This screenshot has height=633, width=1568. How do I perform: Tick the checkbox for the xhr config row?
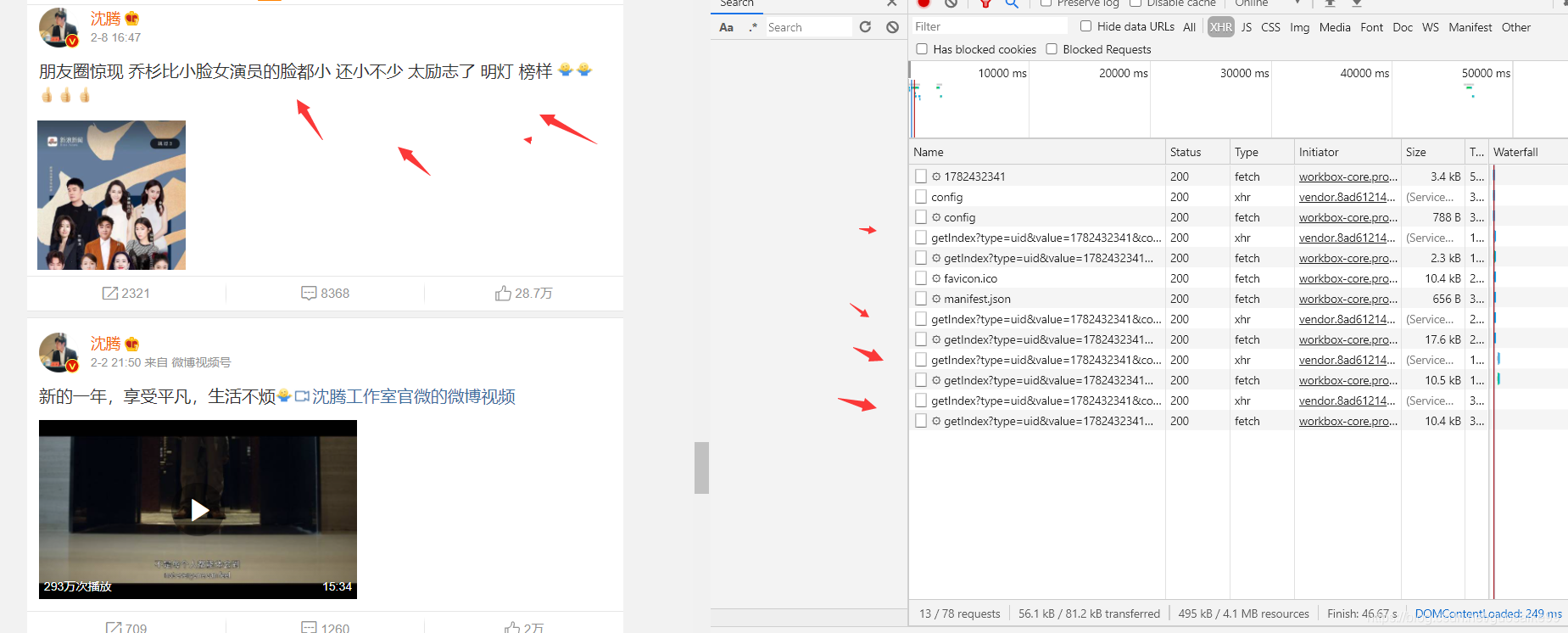point(921,197)
